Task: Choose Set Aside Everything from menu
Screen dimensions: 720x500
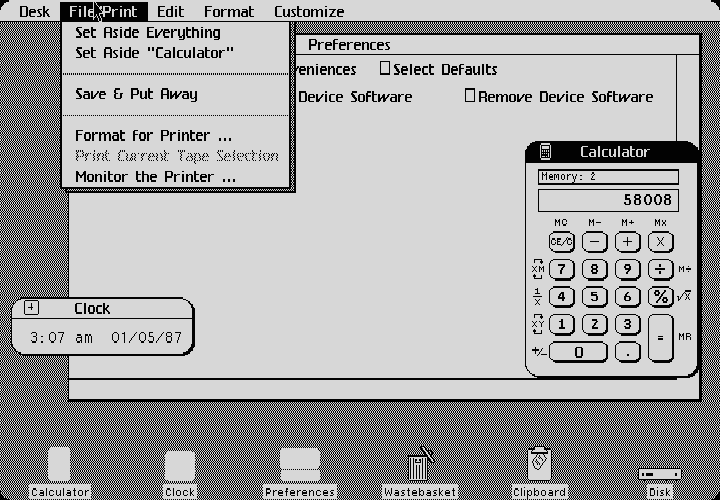Action: point(148,32)
